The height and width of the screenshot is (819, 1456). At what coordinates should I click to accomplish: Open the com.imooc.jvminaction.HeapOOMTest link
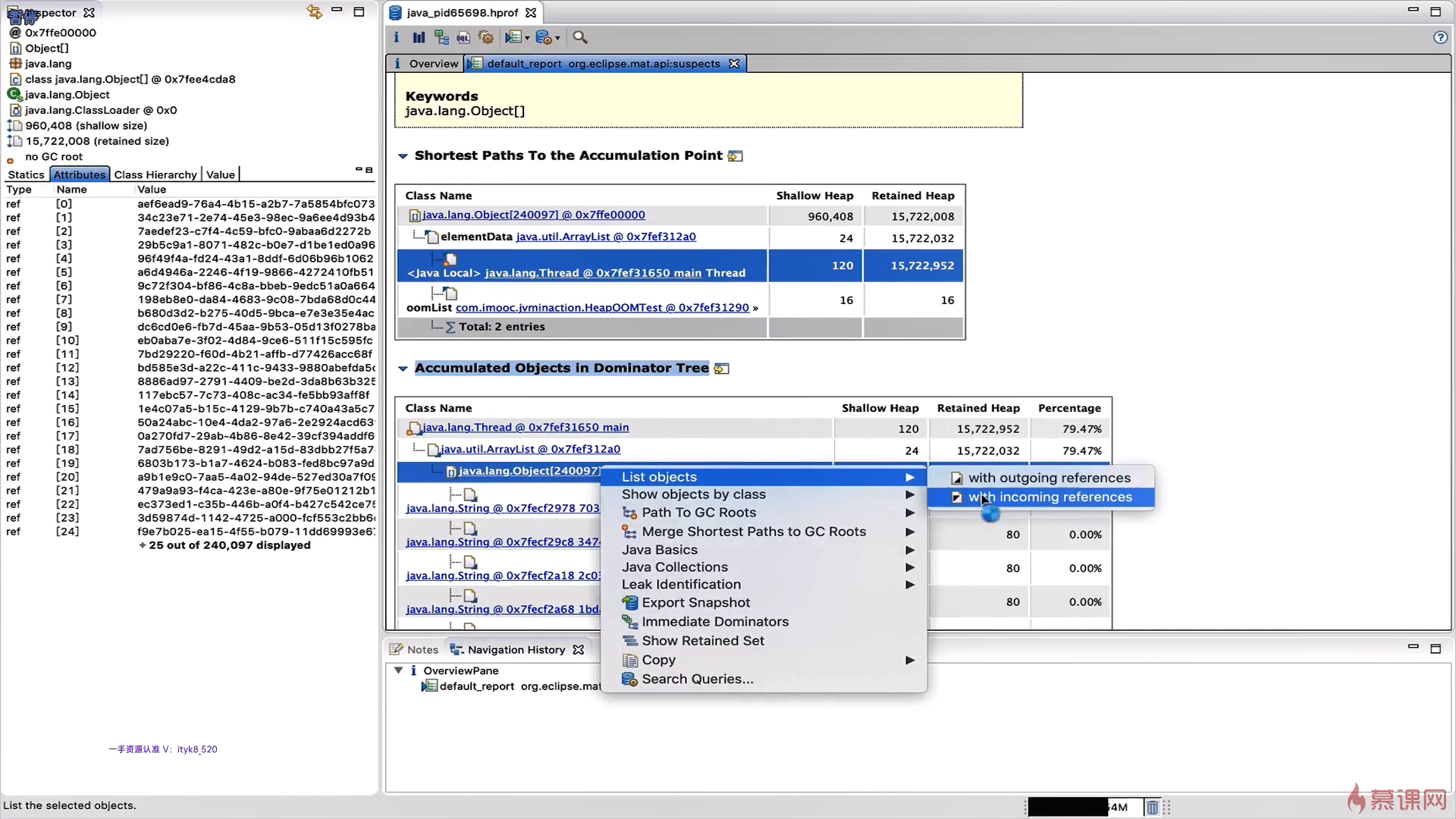602,308
